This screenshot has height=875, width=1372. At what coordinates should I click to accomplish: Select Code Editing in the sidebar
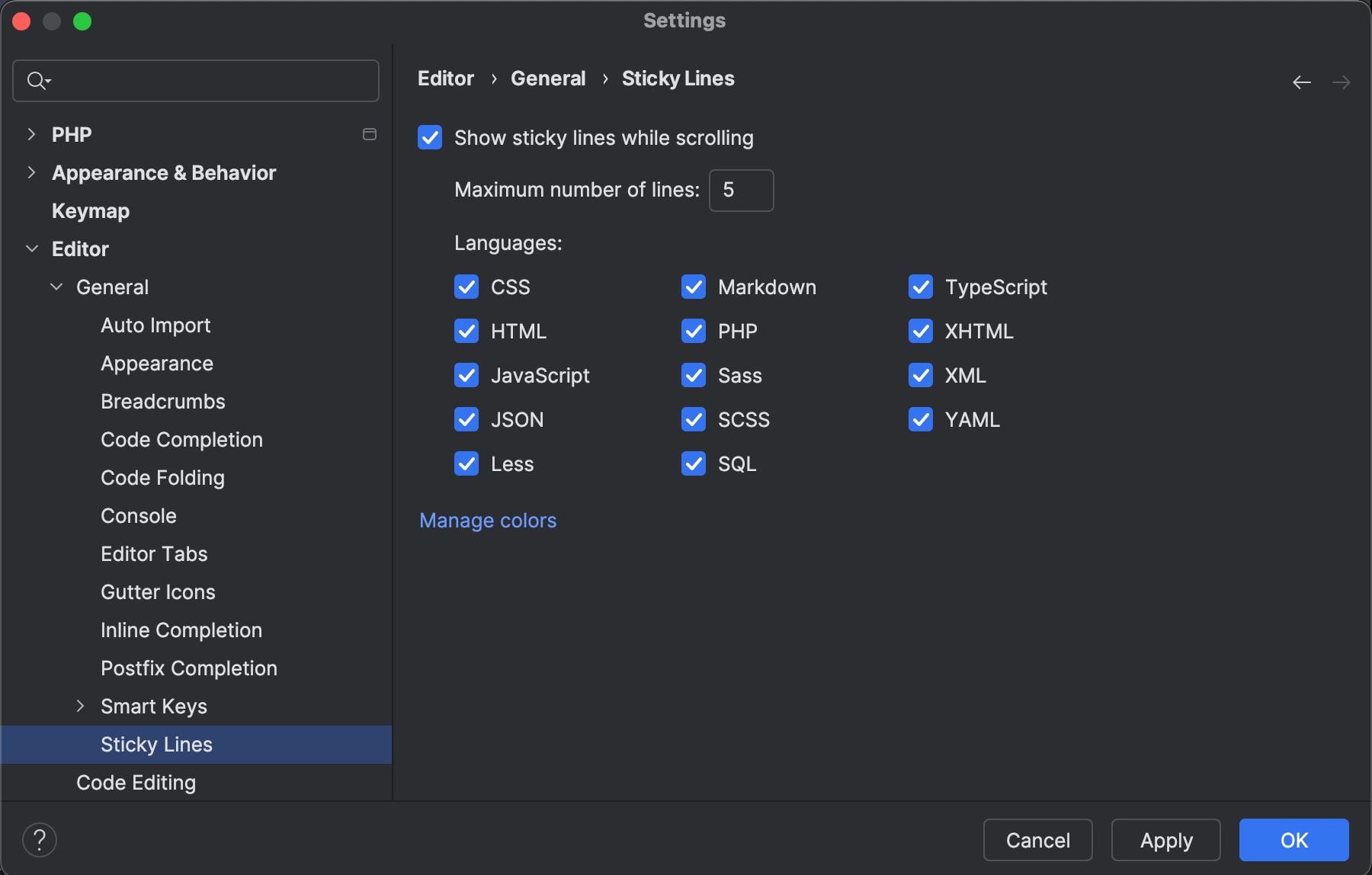pos(136,782)
